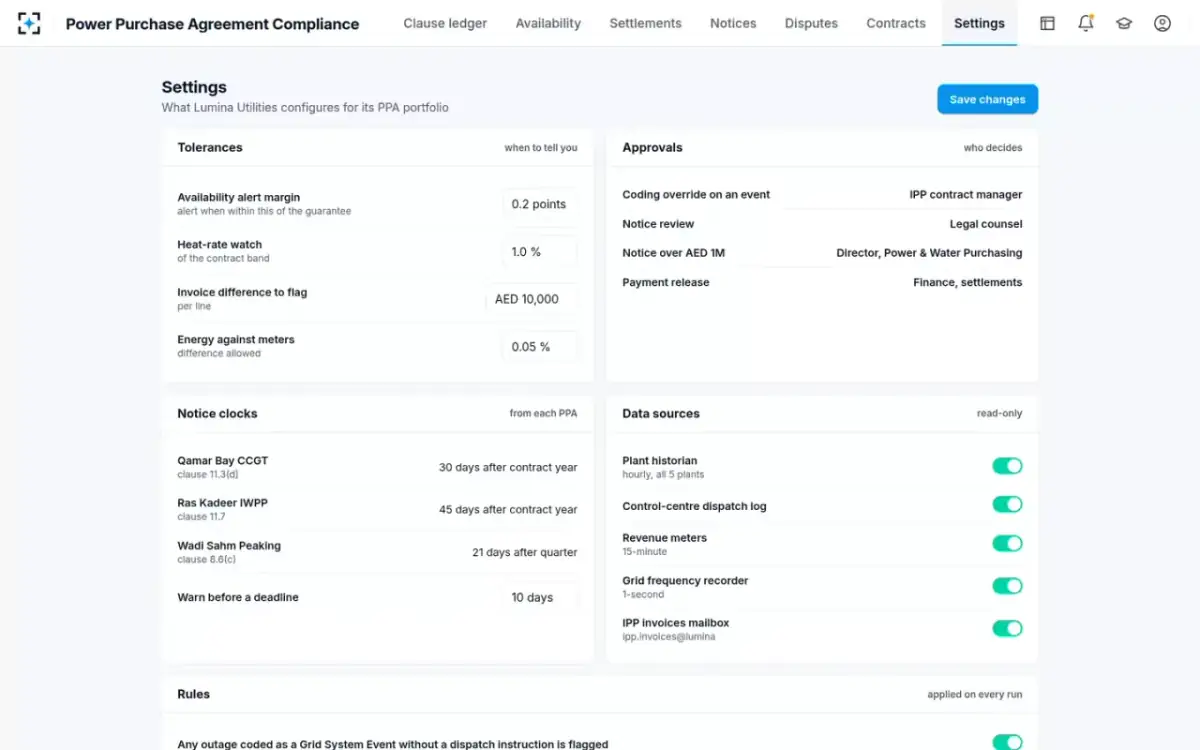1200x750 pixels.
Task: Open the graduation cap learning icon
Action: tap(1124, 23)
